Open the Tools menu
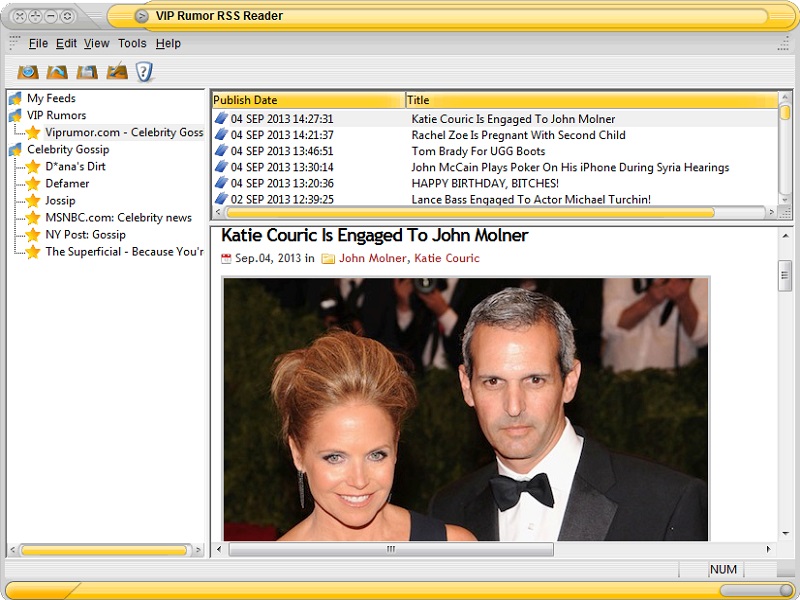Viewport: 800px width, 600px height. tap(131, 43)
